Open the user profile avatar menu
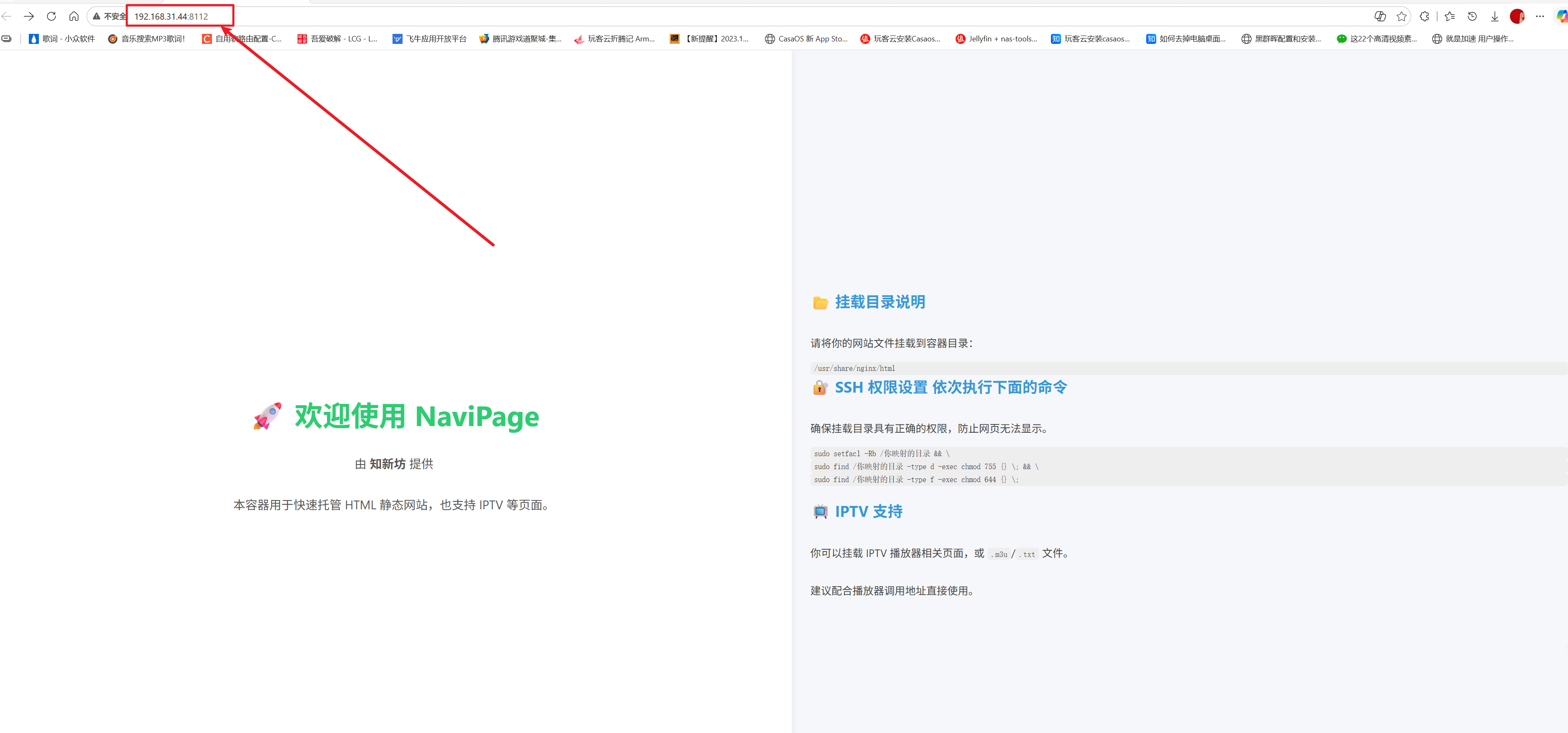Viewport: 1568px width, 733px height. 1517,16
